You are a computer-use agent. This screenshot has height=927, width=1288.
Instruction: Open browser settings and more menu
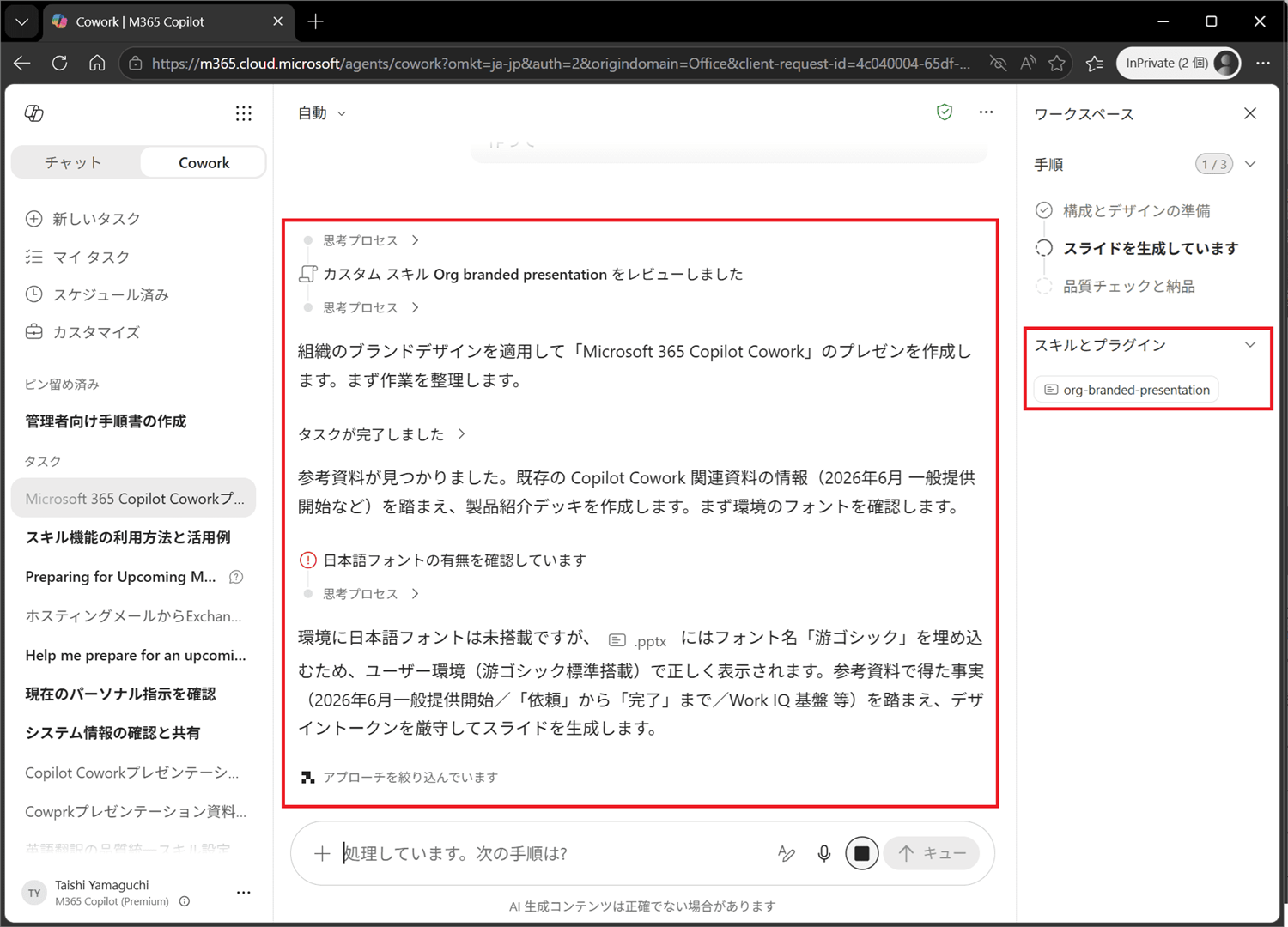pyautogui.click(x=1262, y=63)
